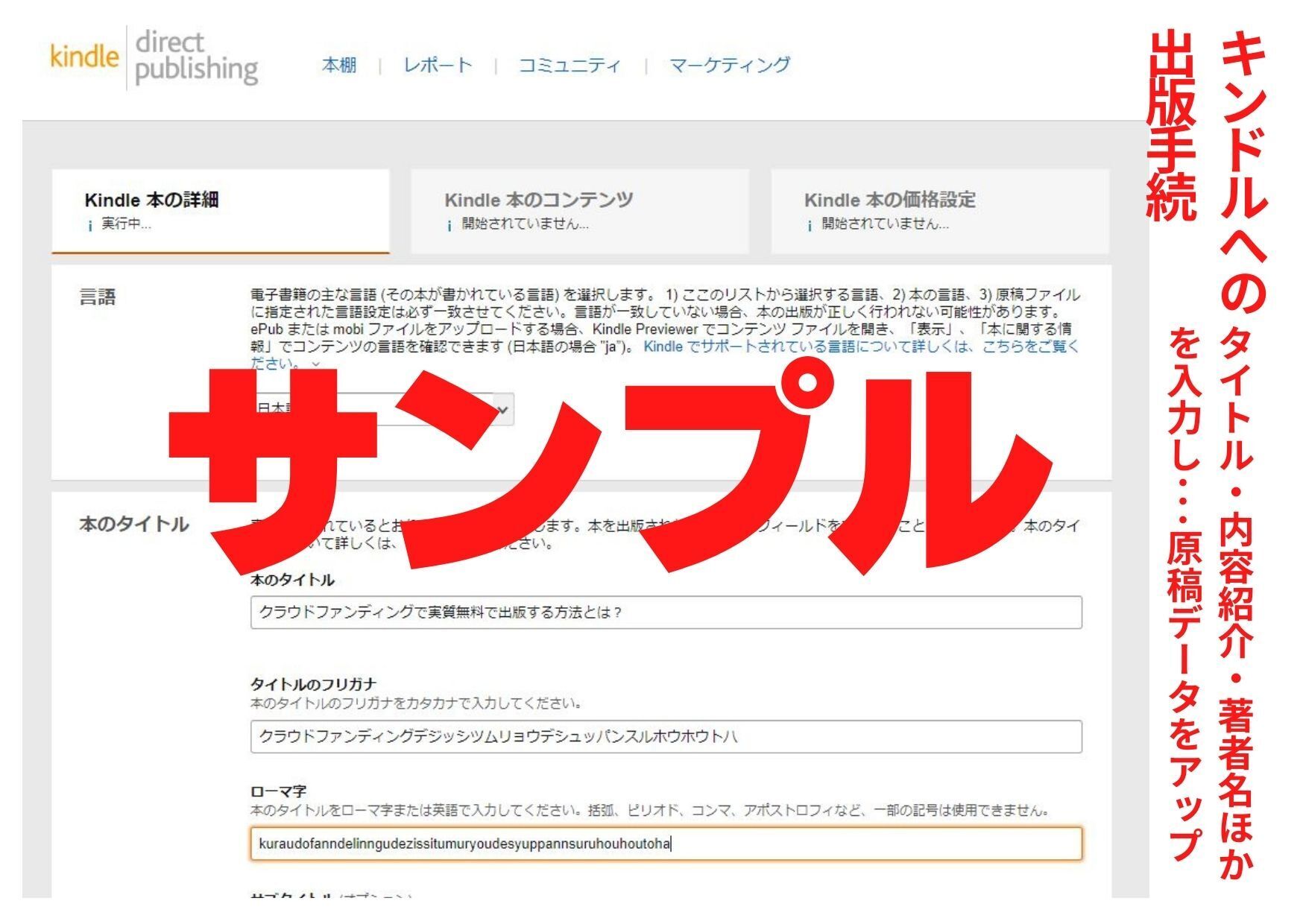Open the コミュニティ navigation item
Image resolution: width=1303 pixels, height=924 pixels.
569,66
